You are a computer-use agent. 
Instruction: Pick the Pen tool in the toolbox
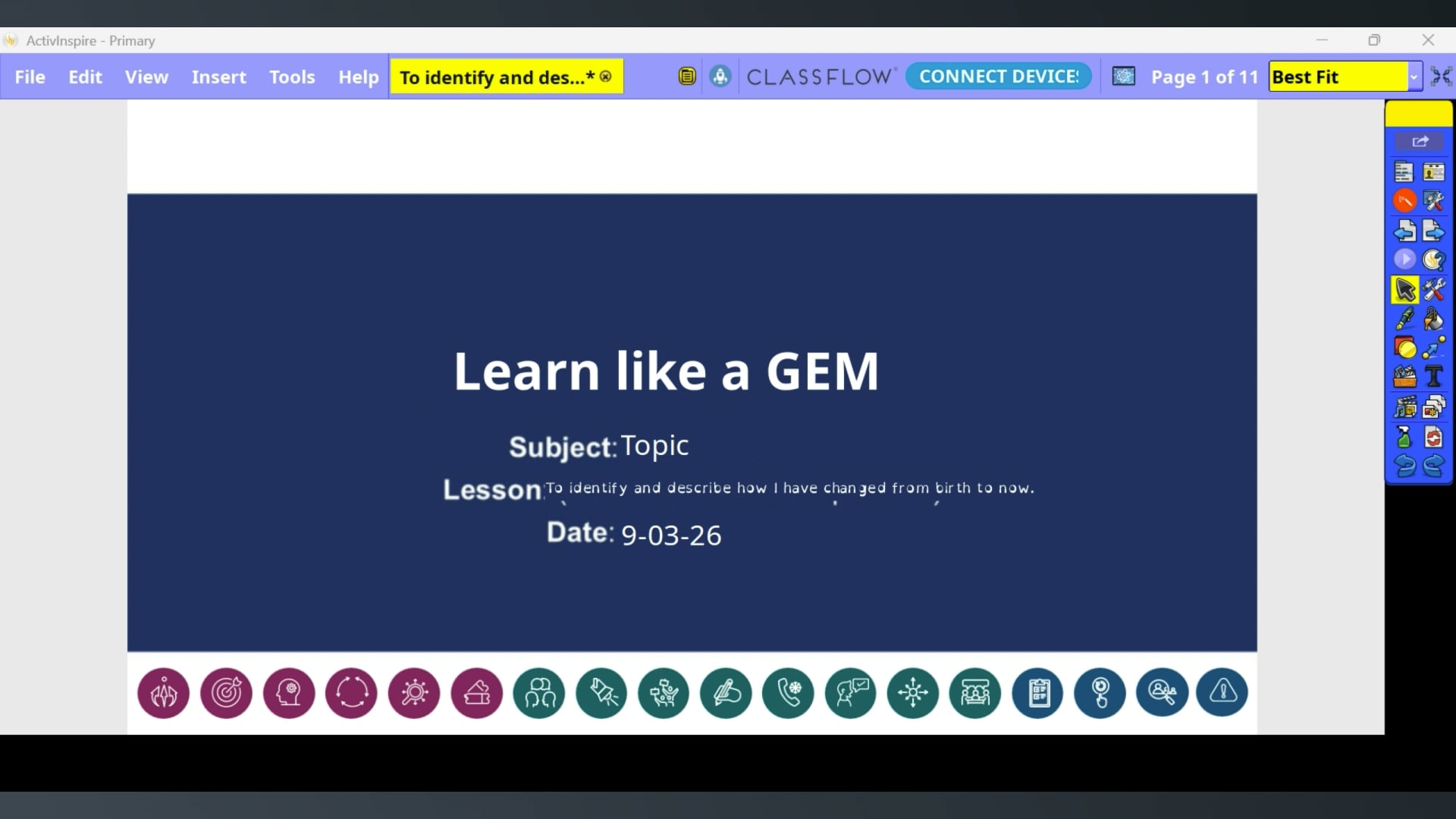pos(1404,319)
